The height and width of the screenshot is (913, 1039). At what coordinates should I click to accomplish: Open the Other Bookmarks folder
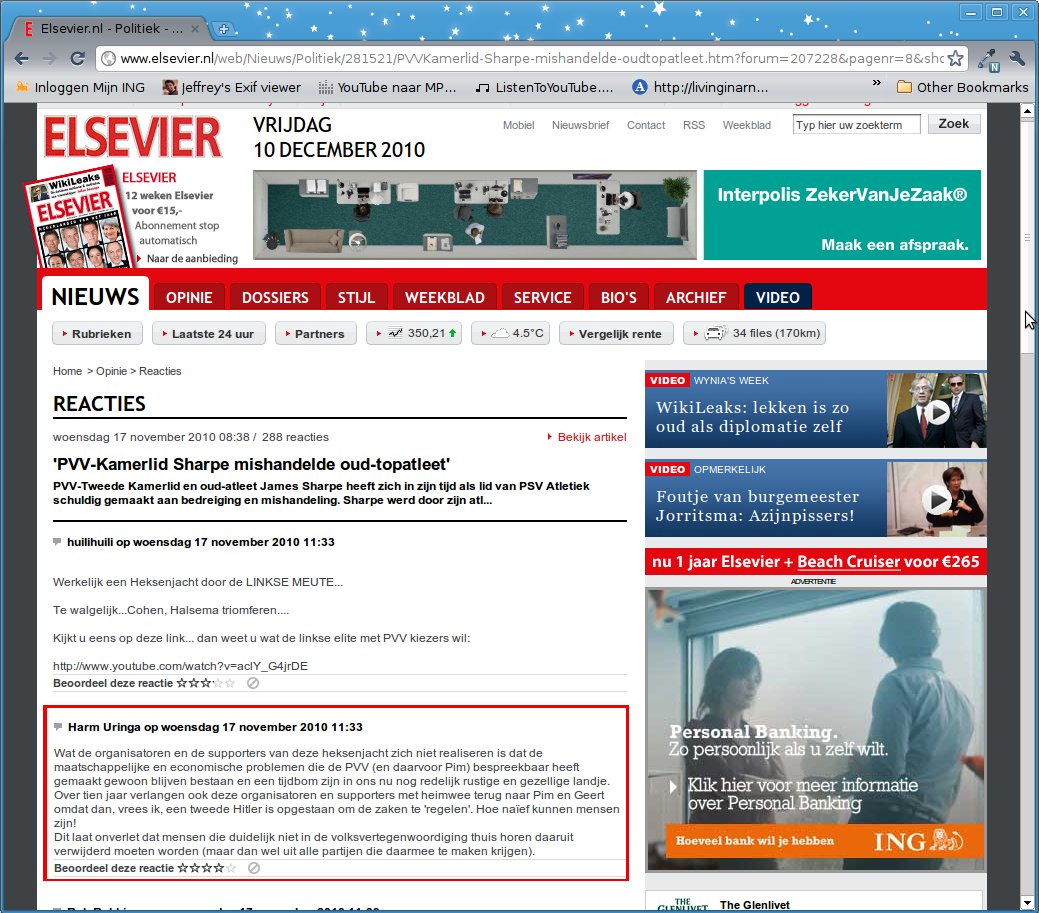[x=962, y=87]
